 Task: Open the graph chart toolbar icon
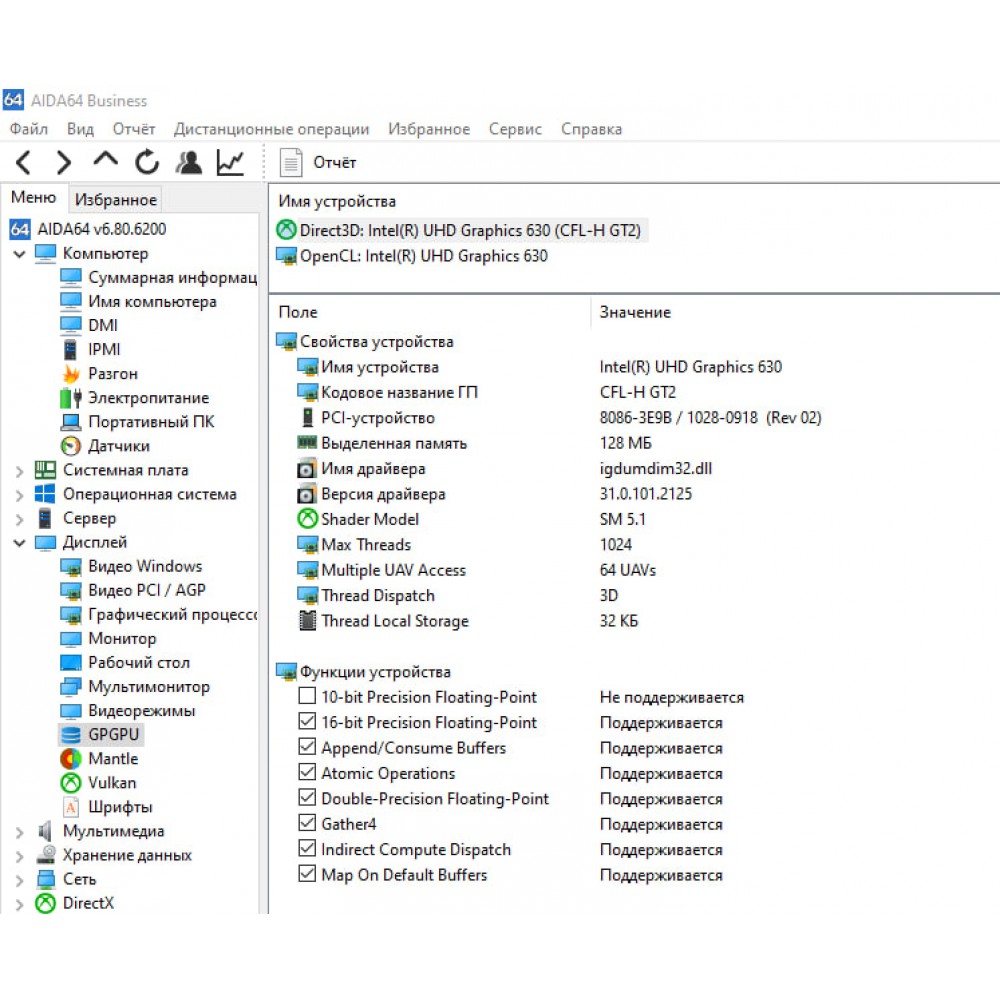pos(230,162)
